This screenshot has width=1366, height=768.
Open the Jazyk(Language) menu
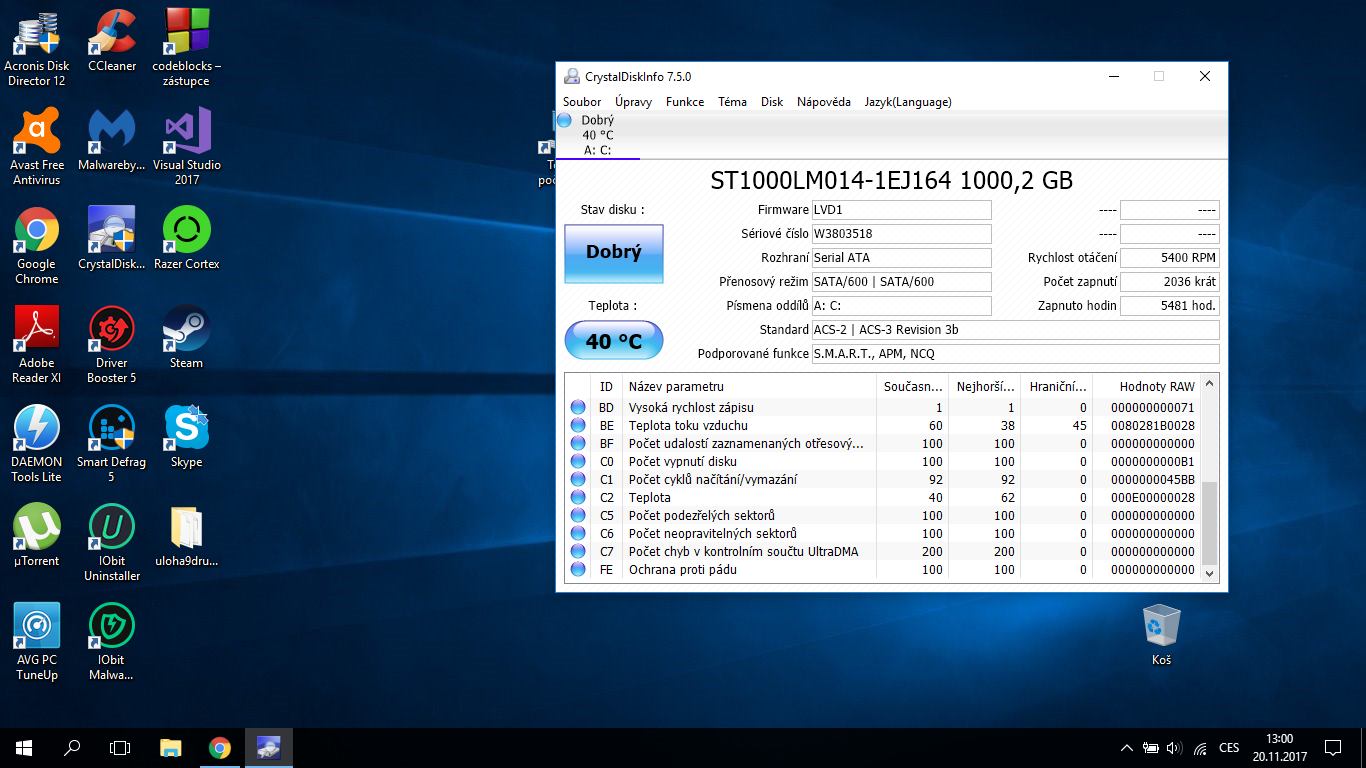[908, 102]
